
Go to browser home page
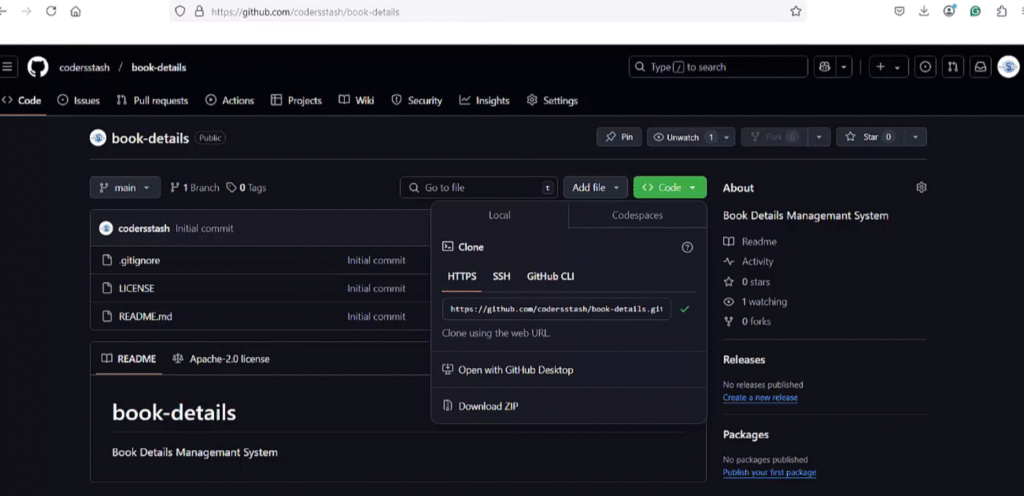(x=76, y=11)
